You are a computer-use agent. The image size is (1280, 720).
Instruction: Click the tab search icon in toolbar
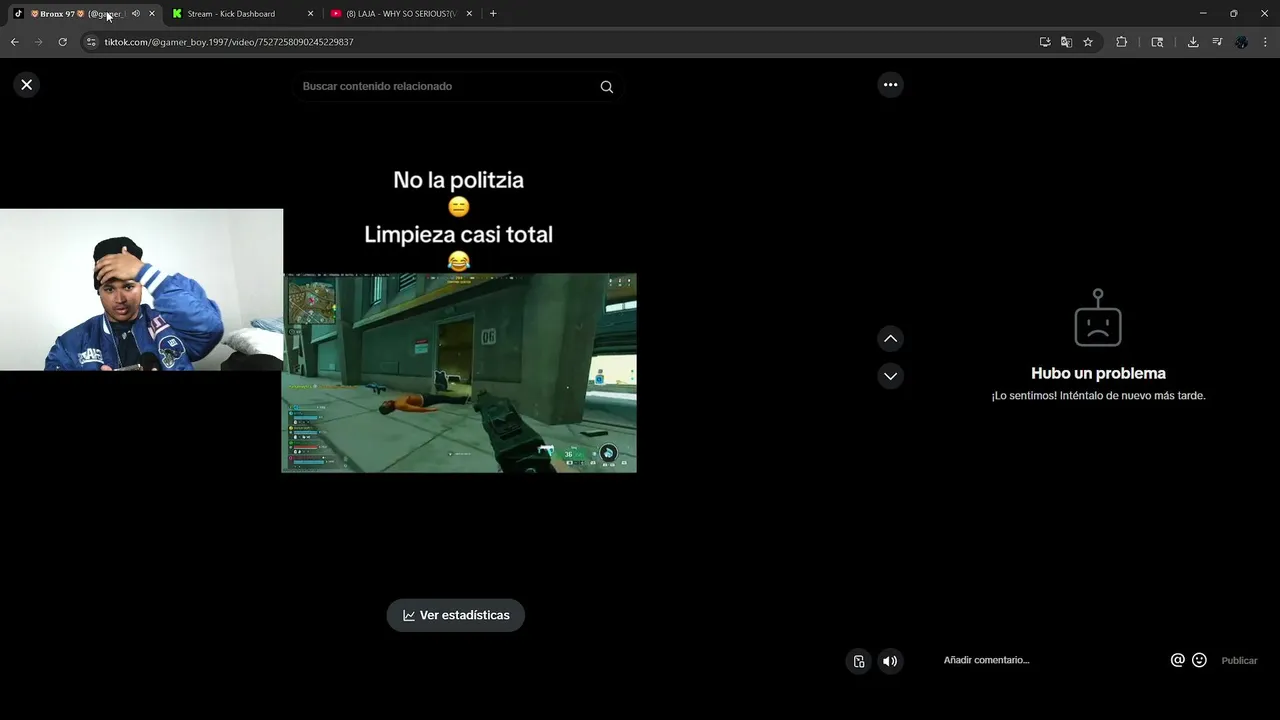1157,42
